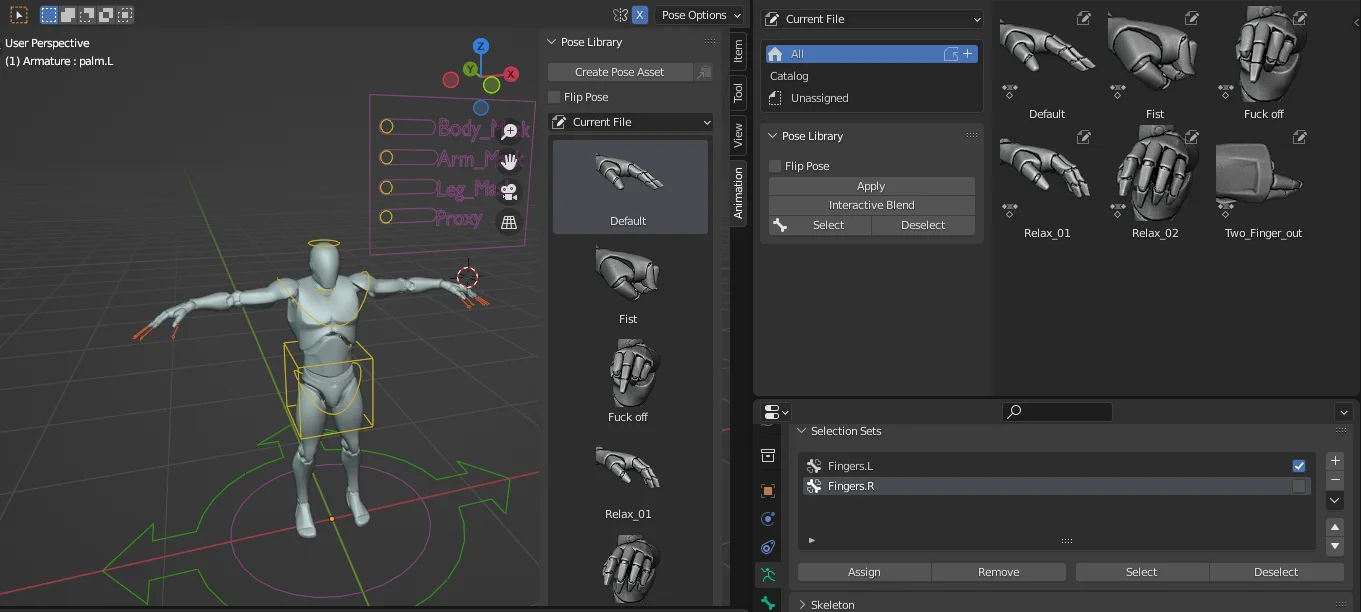Viewport: 1361px width, 612px height.
Task: Disable the Fingers.L selection set checkbox
Action: coord(1298,465)
